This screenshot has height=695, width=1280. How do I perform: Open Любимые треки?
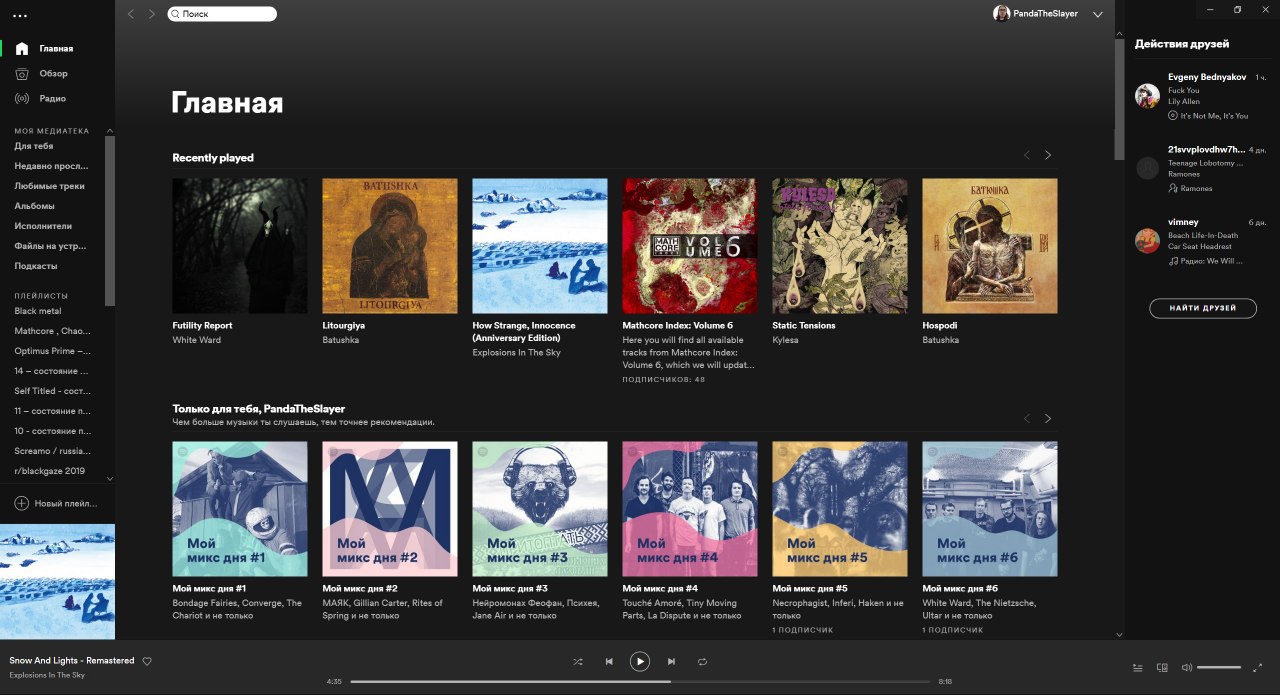(49, 186)
